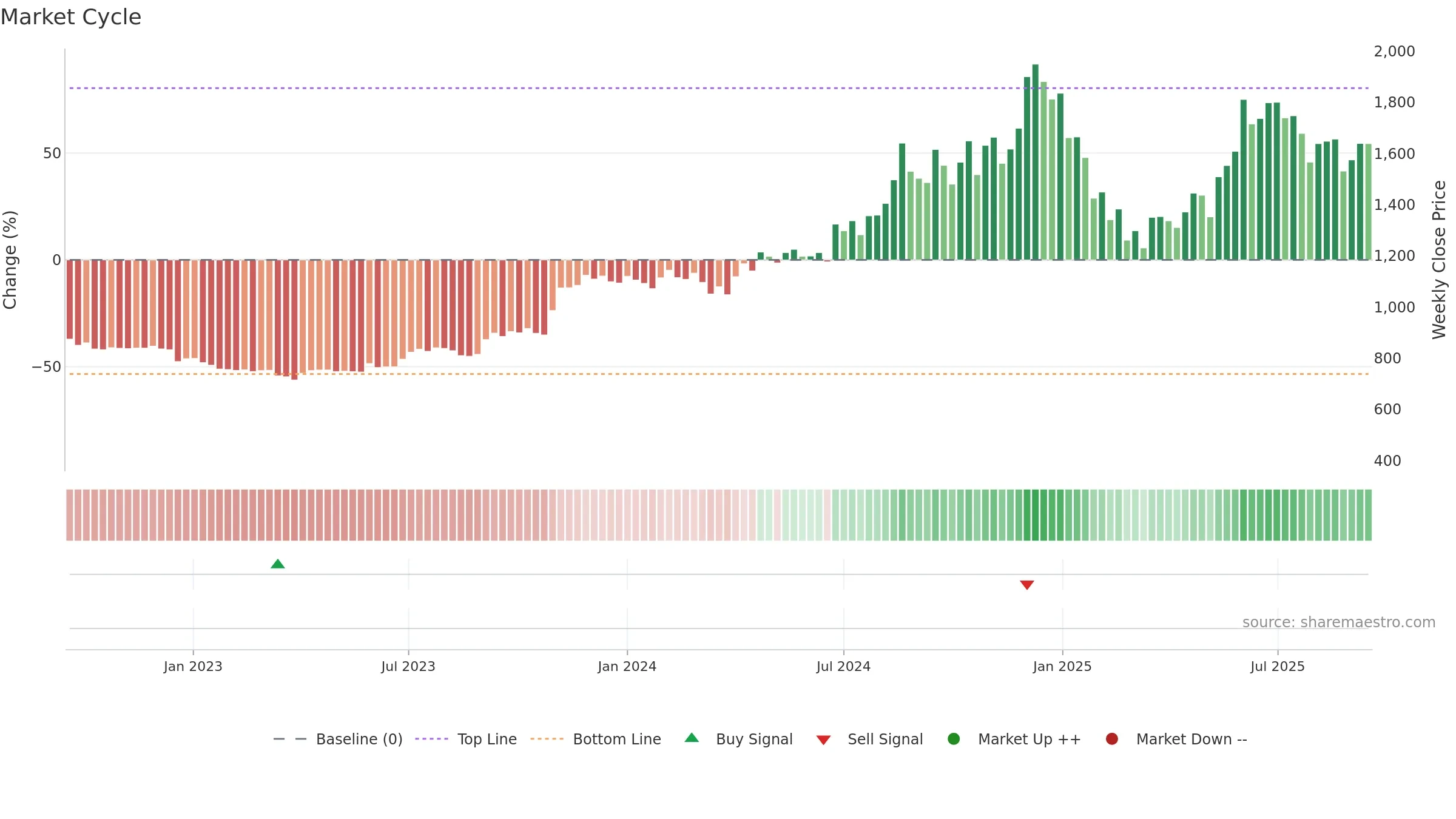Click the 1,400 price axis label
Viewport: 1456px width, 819px height.
[1394, 204]
